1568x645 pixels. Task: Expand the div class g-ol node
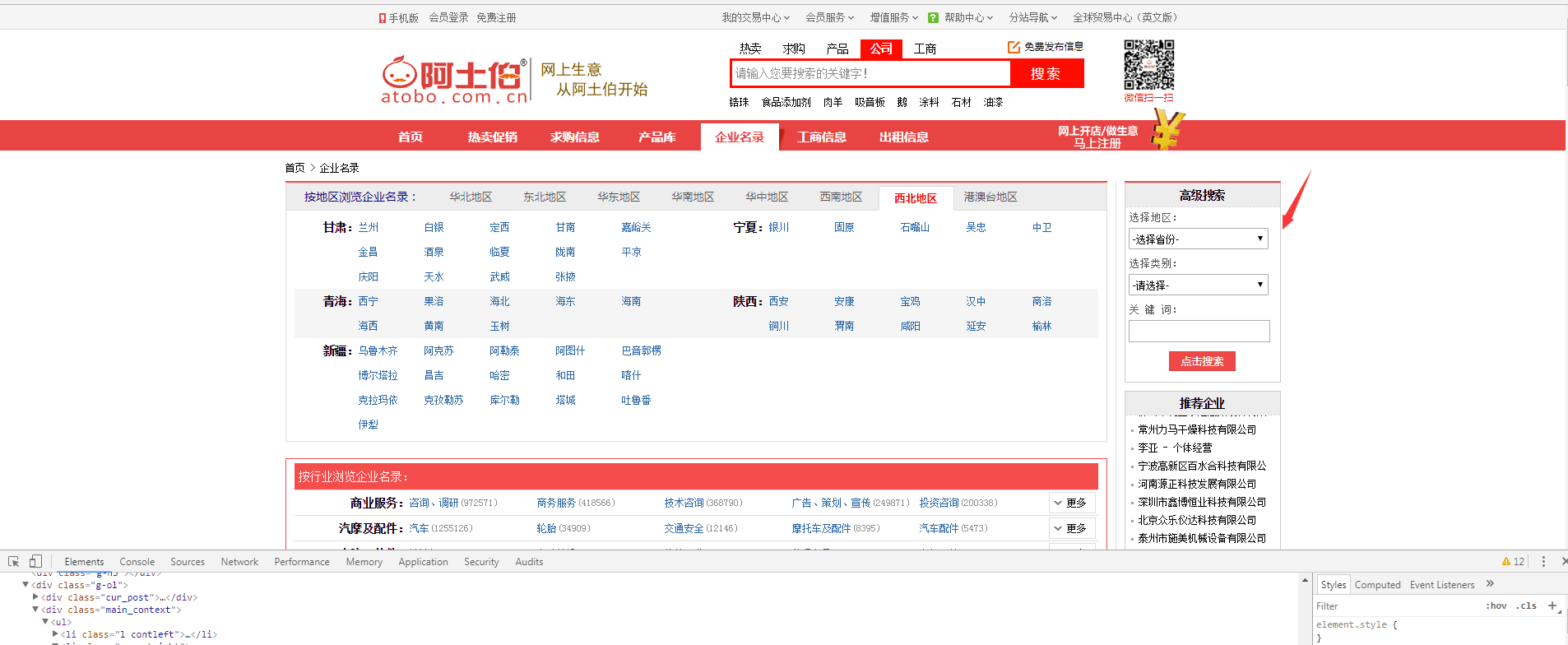[26, 585]
